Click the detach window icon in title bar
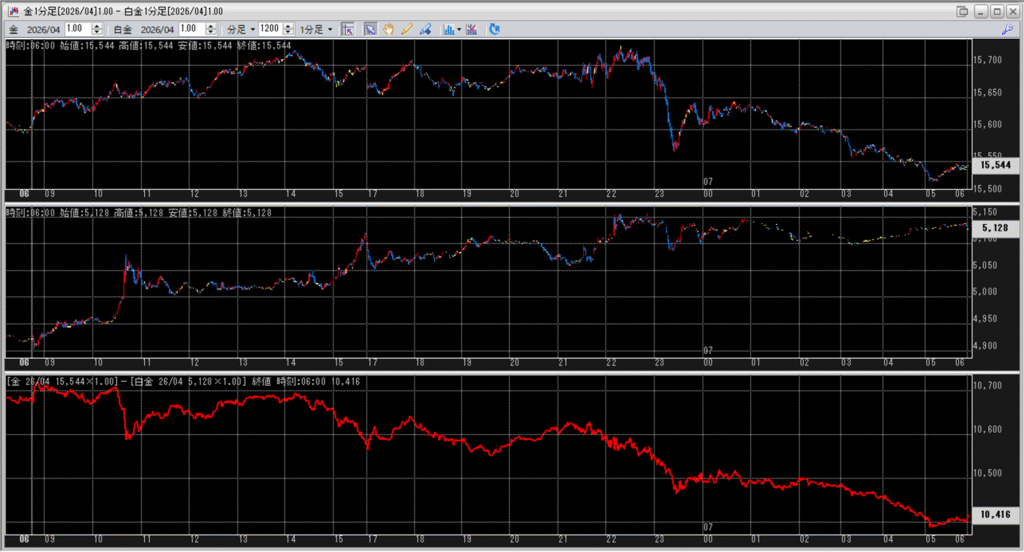 point(962,11)
